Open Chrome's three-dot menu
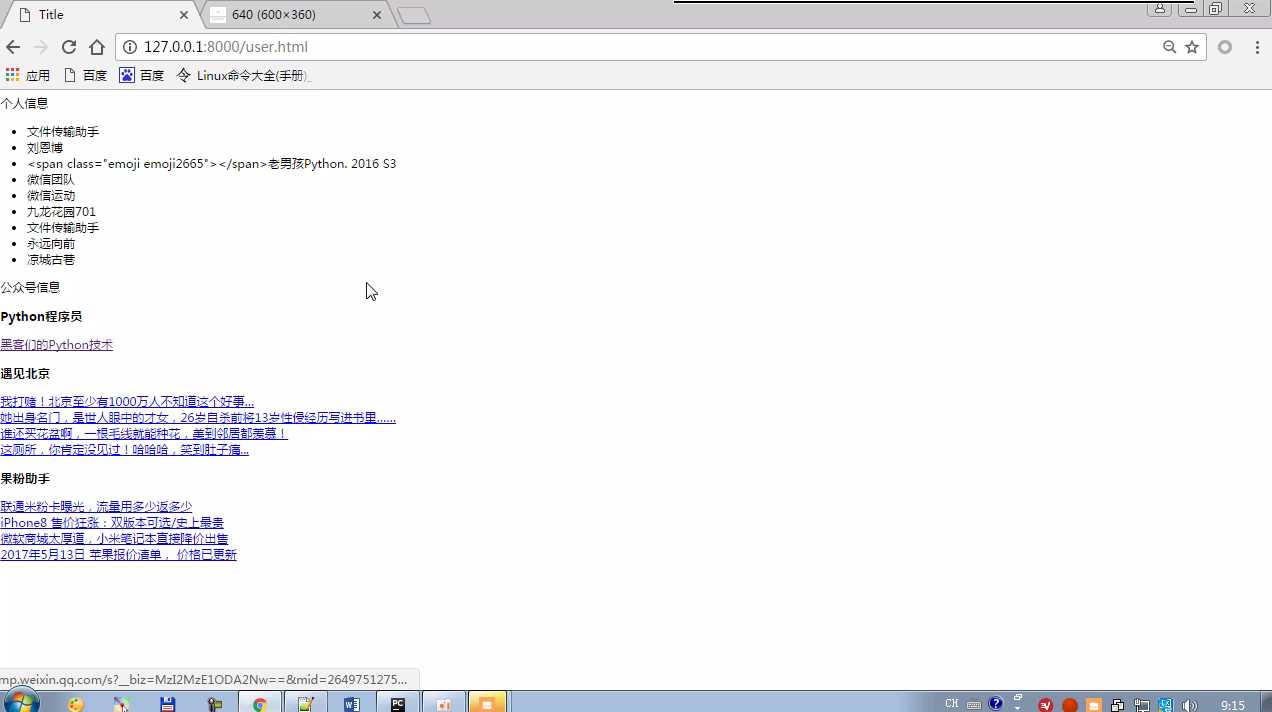Viewport: 1272px width, 712px height. click(1257, 47)
